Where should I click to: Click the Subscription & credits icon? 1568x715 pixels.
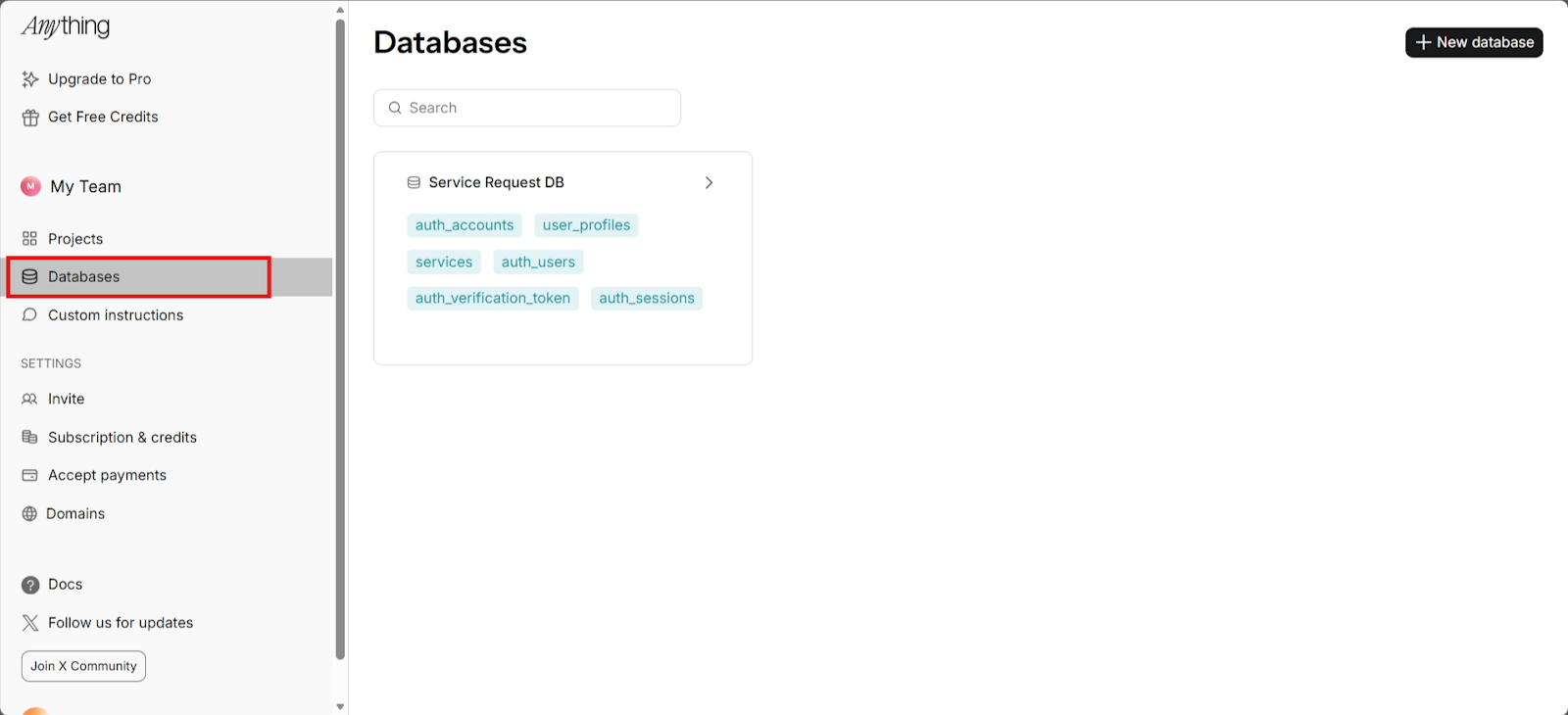click(x=29, y=437)
